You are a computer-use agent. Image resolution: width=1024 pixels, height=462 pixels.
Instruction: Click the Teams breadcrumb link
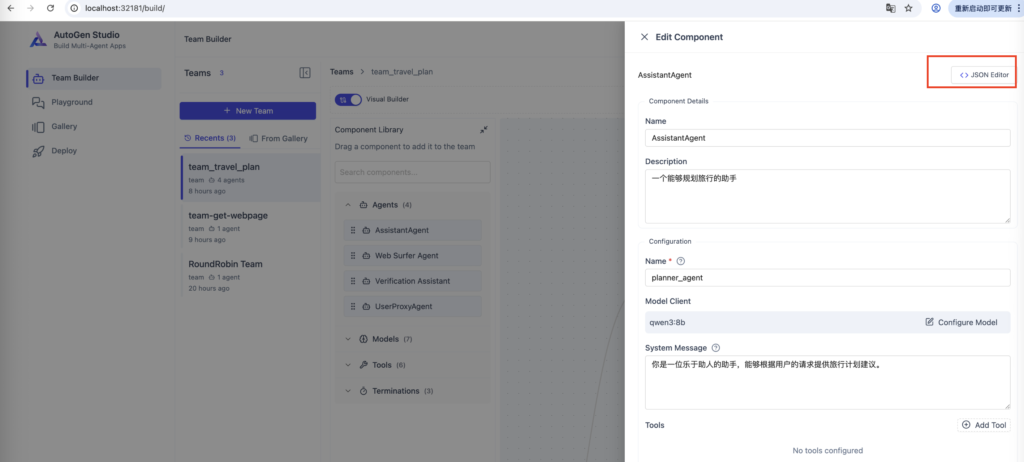[x=342, y=72]
